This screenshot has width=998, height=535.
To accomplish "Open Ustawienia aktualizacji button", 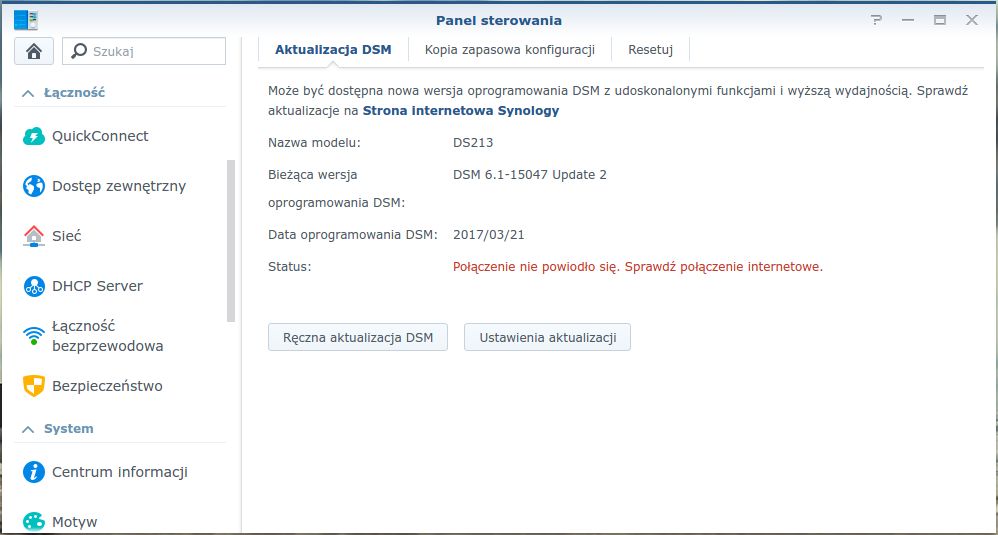I will click(547, 337).
